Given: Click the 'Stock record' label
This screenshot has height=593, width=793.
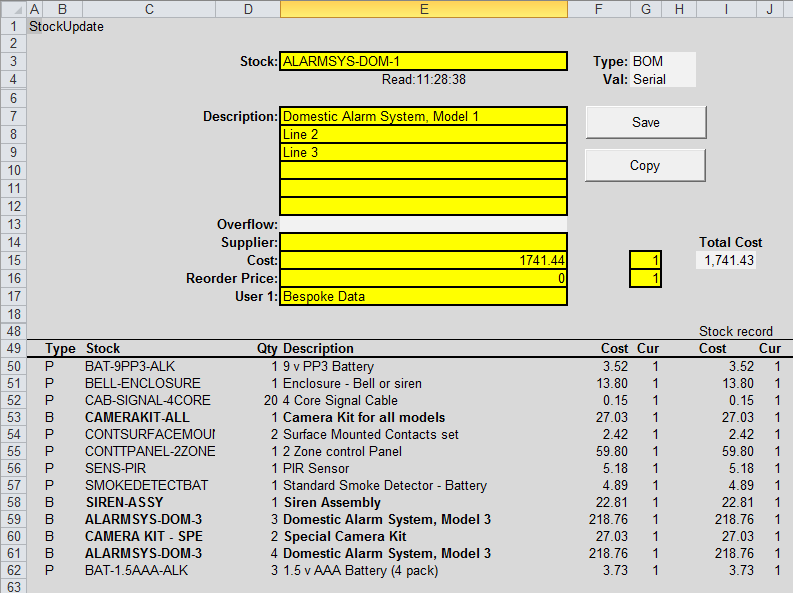Looking at the screenshot, I should (x=736, y=331).
